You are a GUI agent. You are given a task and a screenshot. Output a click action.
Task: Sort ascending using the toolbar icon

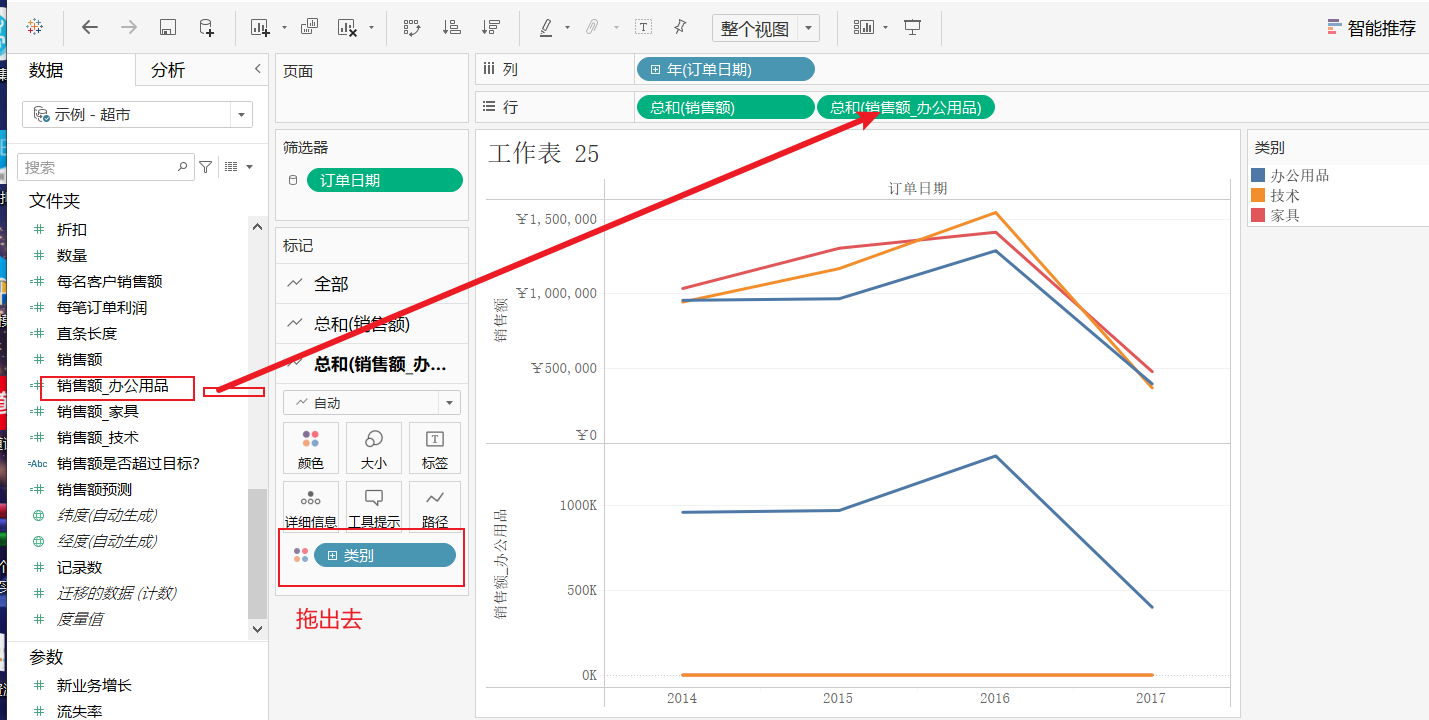pos(451,28)
